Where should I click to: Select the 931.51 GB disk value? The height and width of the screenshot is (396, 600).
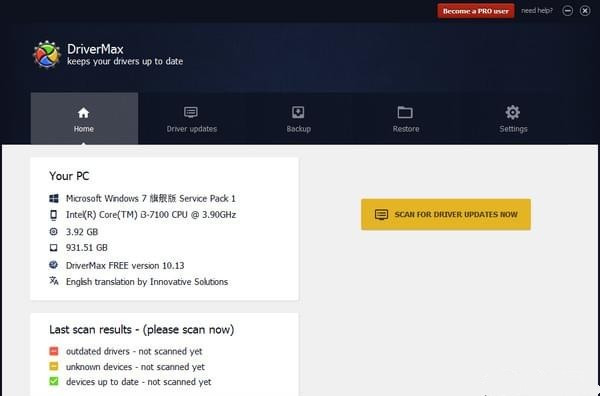86,248
